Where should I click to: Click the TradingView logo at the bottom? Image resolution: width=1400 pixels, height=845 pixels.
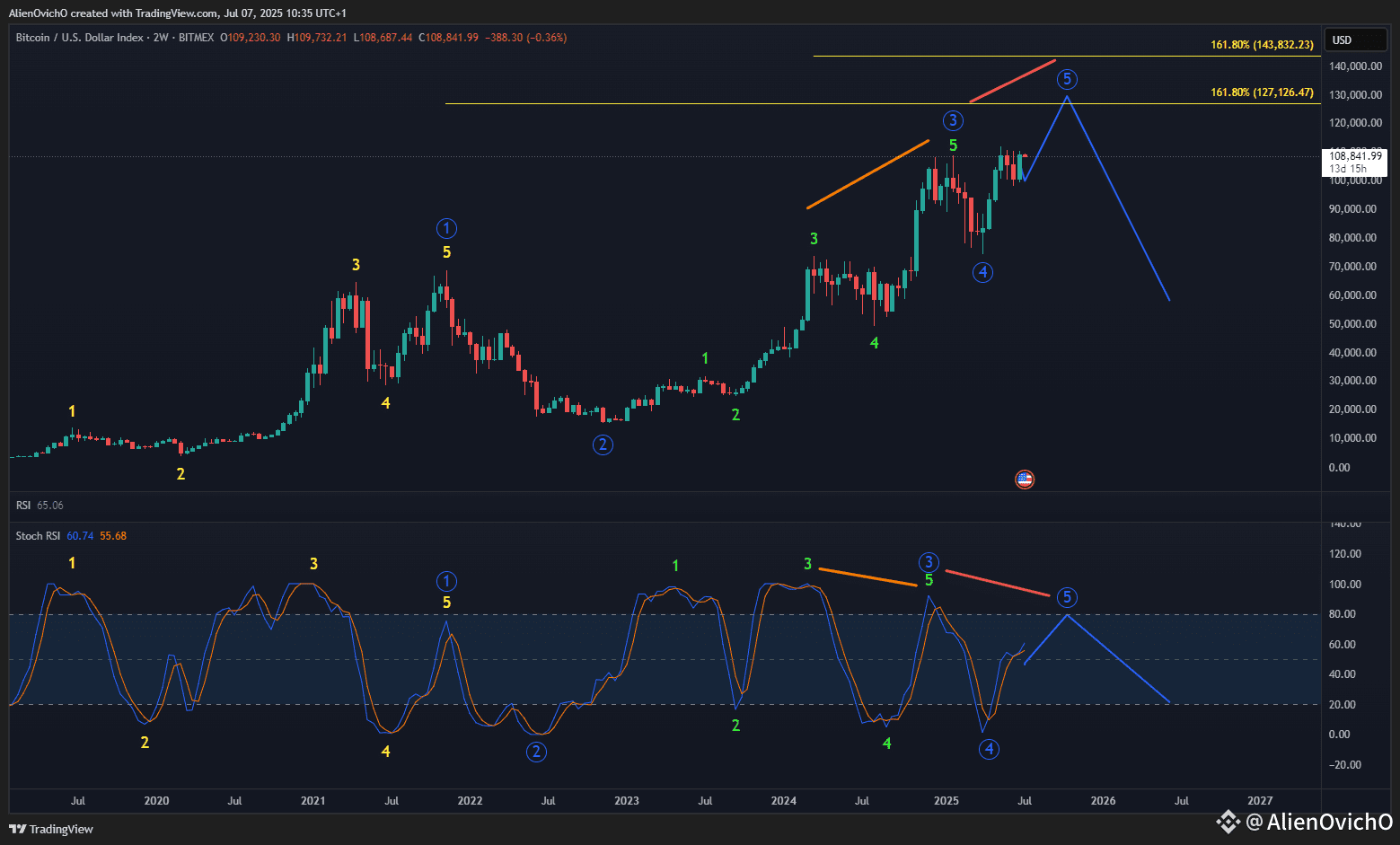[x=51, y=829]
